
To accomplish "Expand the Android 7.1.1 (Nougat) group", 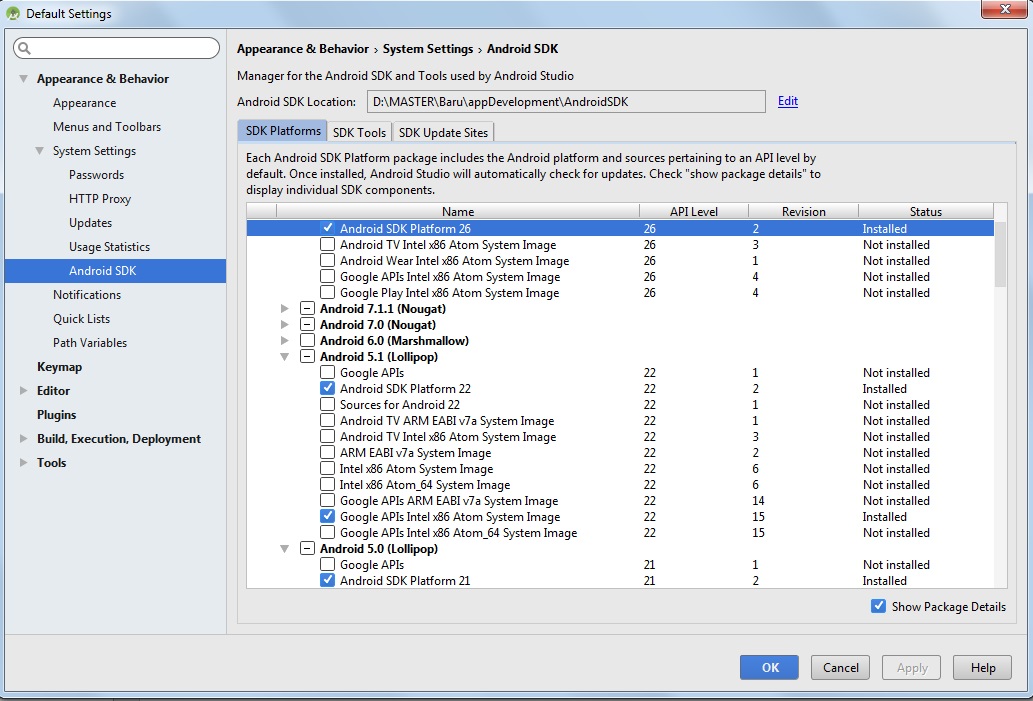I will 286,309.
